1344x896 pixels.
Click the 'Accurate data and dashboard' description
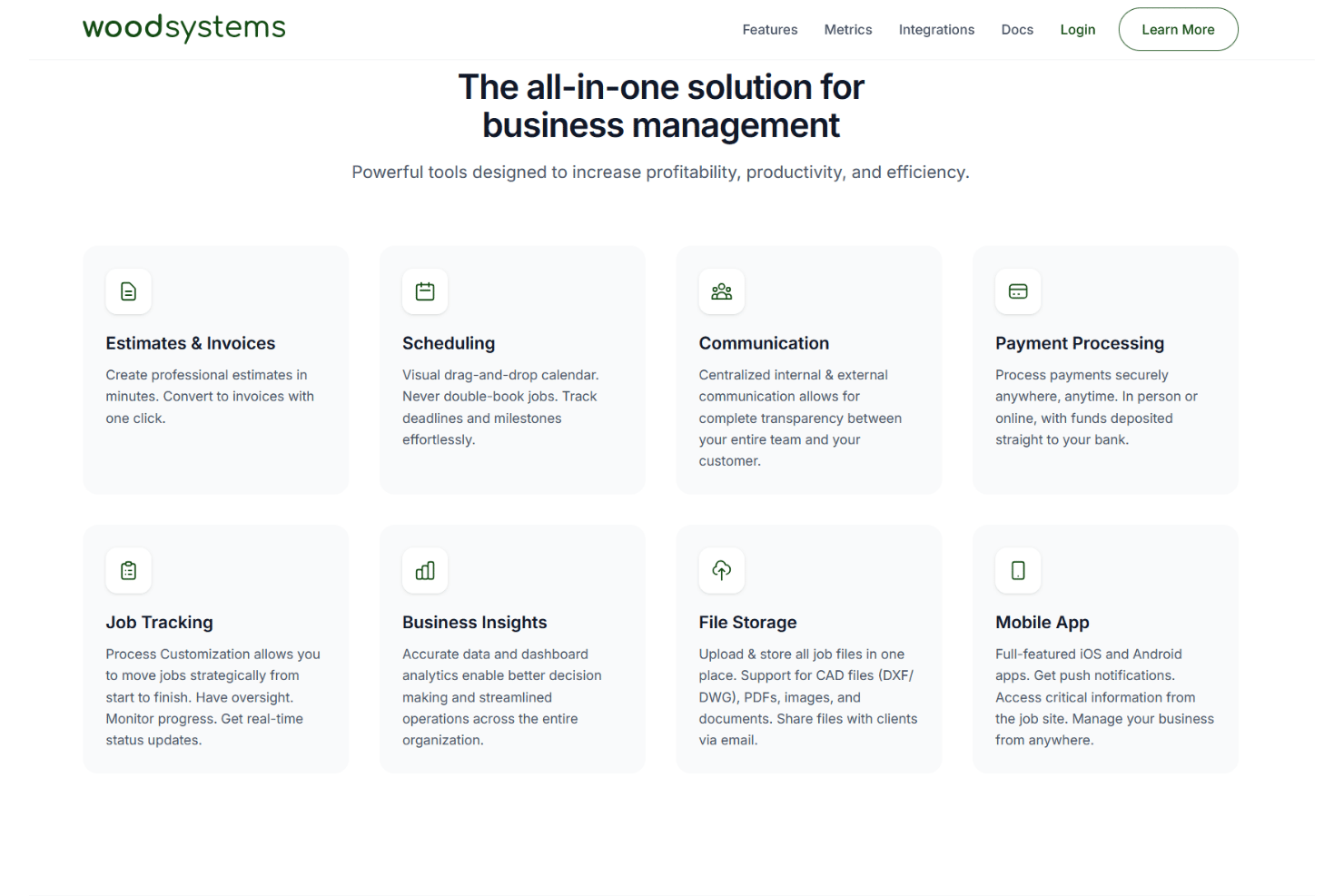point(502,697)
